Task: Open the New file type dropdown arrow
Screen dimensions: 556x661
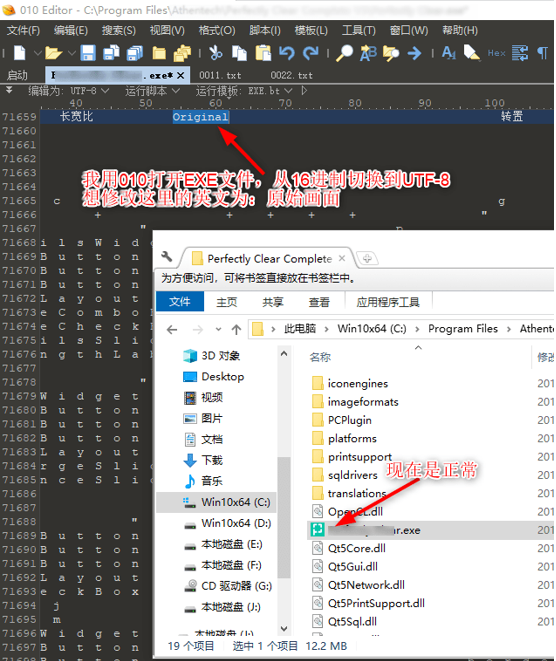Action: pyautogui.click(x=38, y=53)
